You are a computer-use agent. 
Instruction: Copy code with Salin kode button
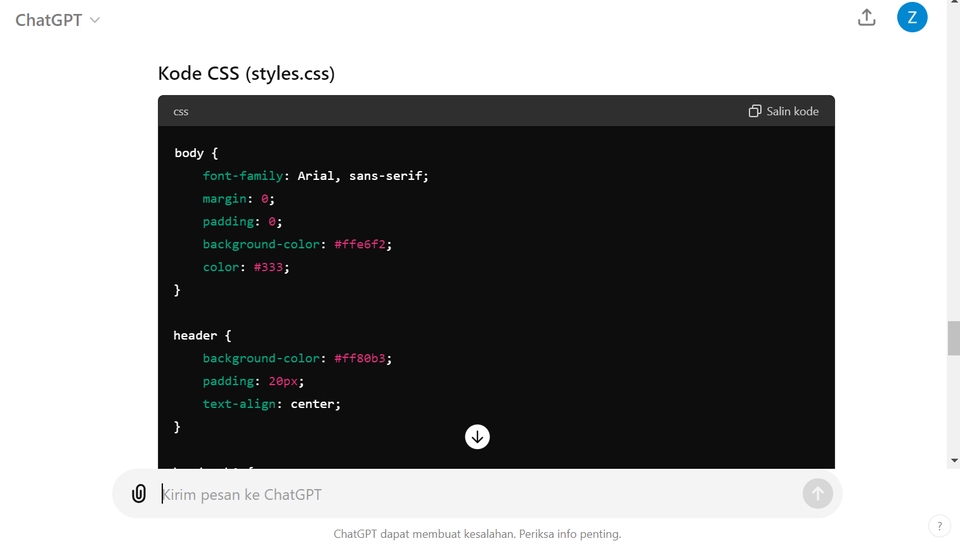click(x=783, y=111)
